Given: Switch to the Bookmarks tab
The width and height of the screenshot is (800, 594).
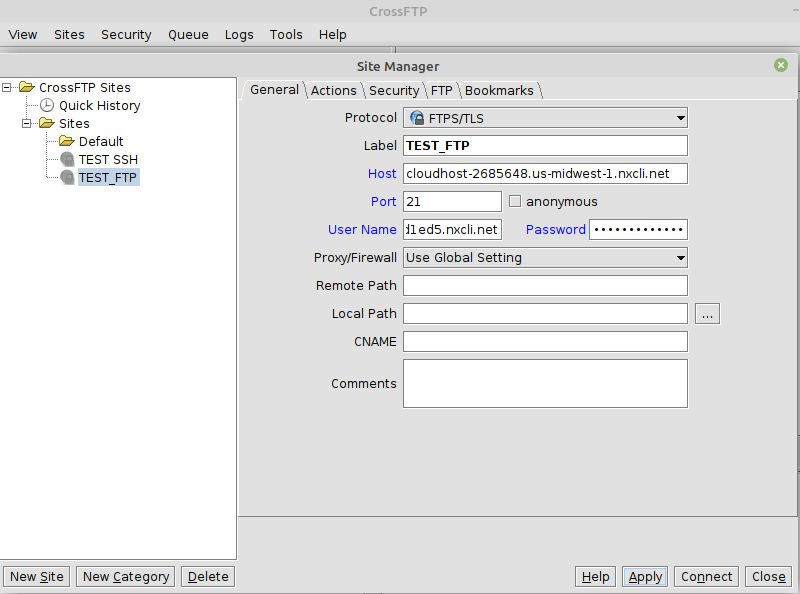Looking at the screenshot, I should point(499,90).
